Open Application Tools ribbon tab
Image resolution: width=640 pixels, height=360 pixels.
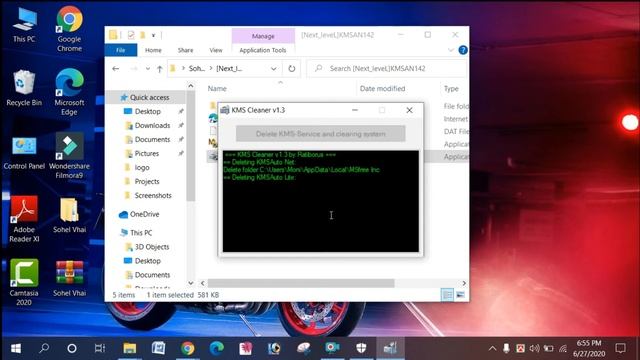pyautogui.click(x=263, y=50)
